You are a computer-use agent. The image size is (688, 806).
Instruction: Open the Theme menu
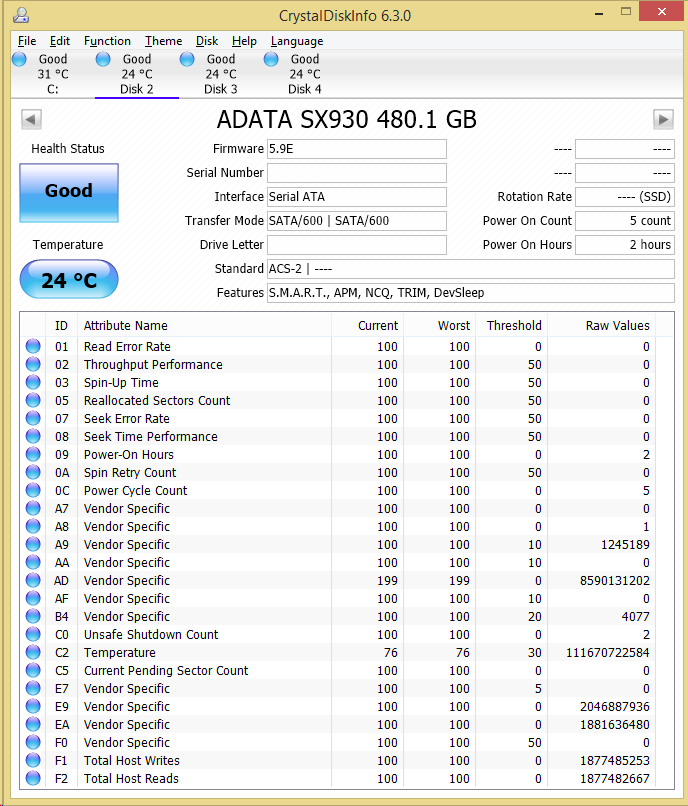pyautogui.click(x=163, y=41)
